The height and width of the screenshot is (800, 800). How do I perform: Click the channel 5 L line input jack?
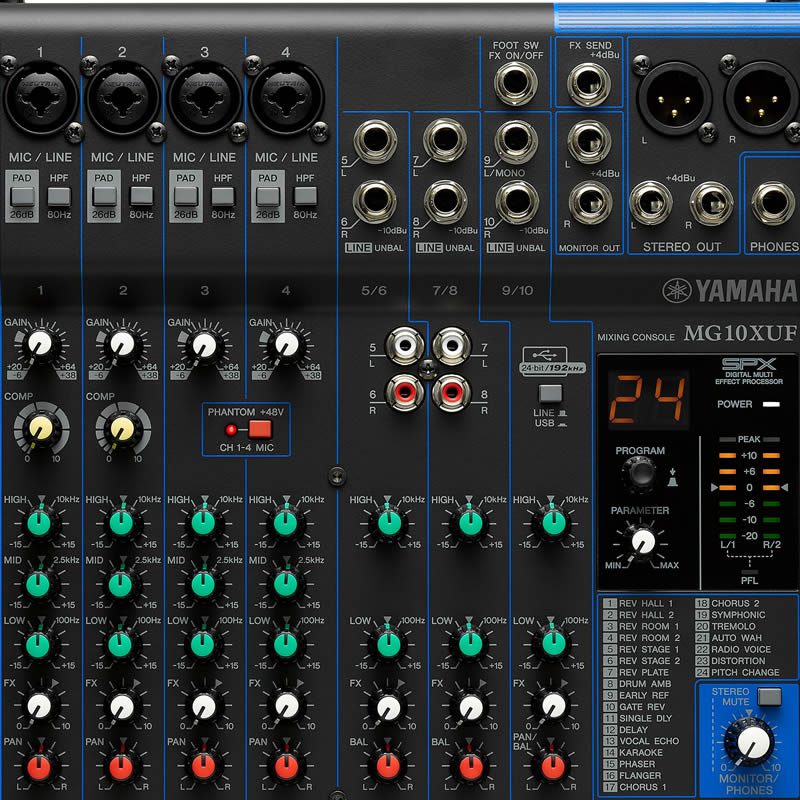tap(375, 141)
